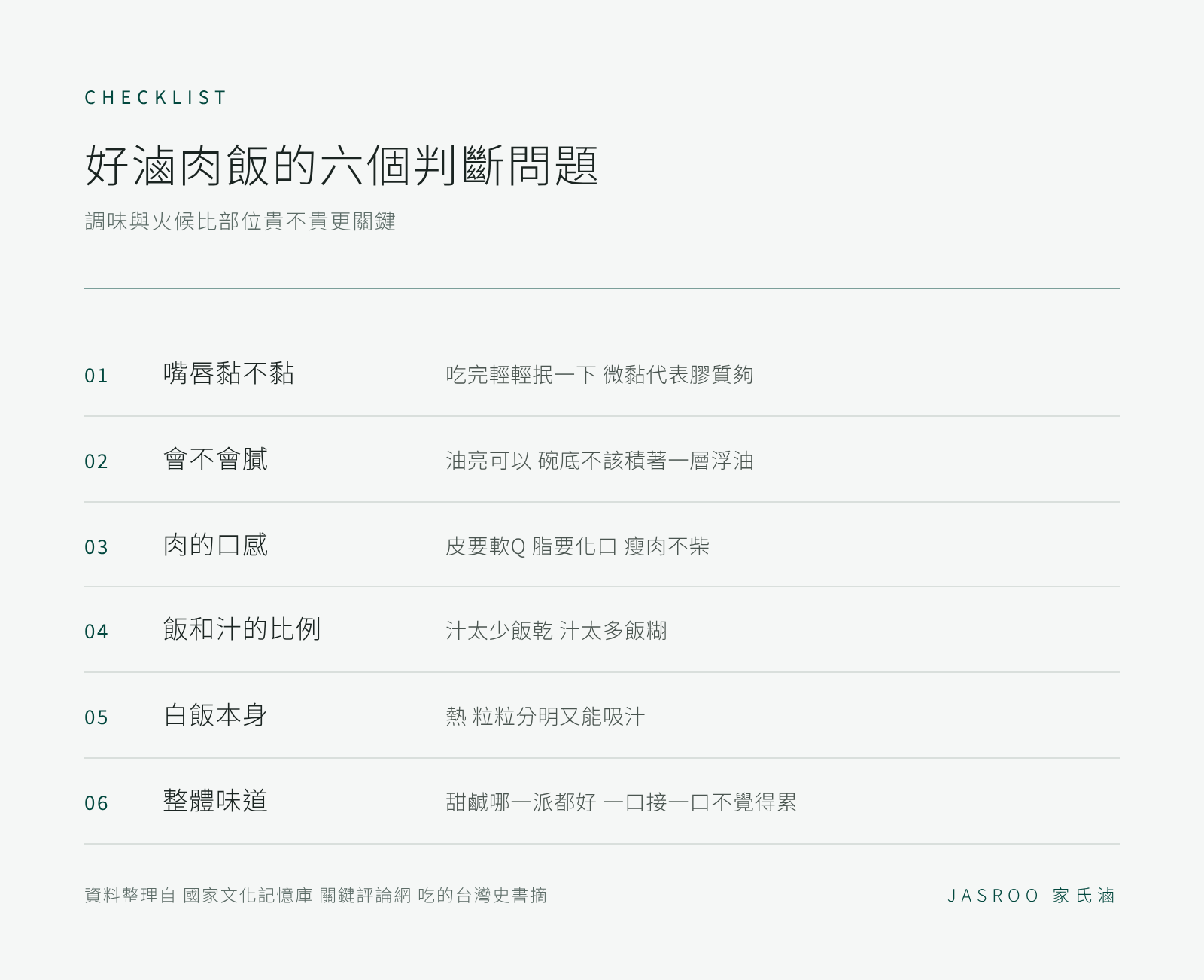Select the heading 會不會膩
This screenshot has width=1204, height=980.
[215, 459]
